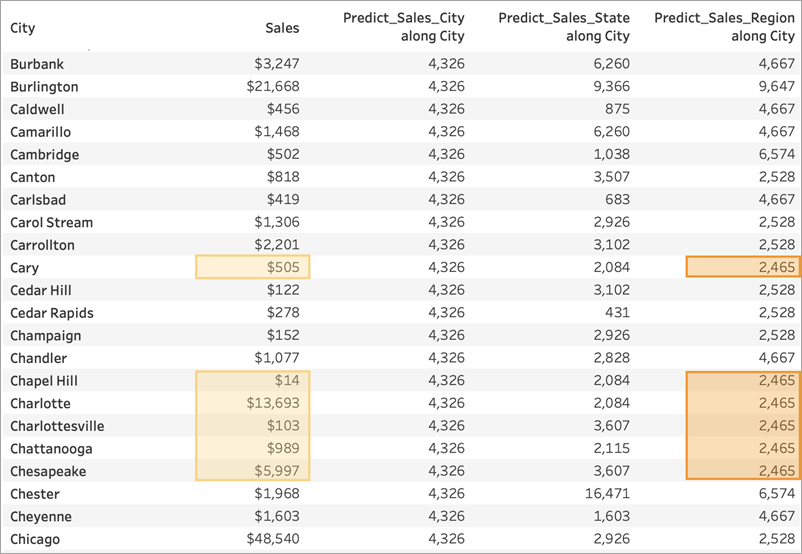
Task: Select the 16,471 state prediction cell
Action: click(x=607, y=494)
